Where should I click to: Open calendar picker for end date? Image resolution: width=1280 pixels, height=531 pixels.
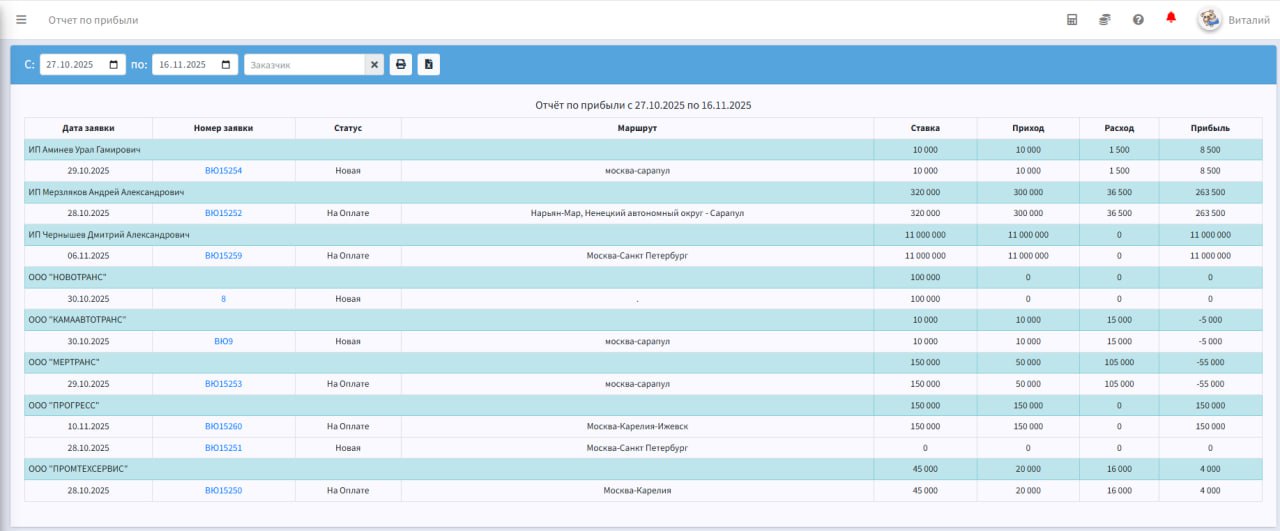click(x=226, y=64)
